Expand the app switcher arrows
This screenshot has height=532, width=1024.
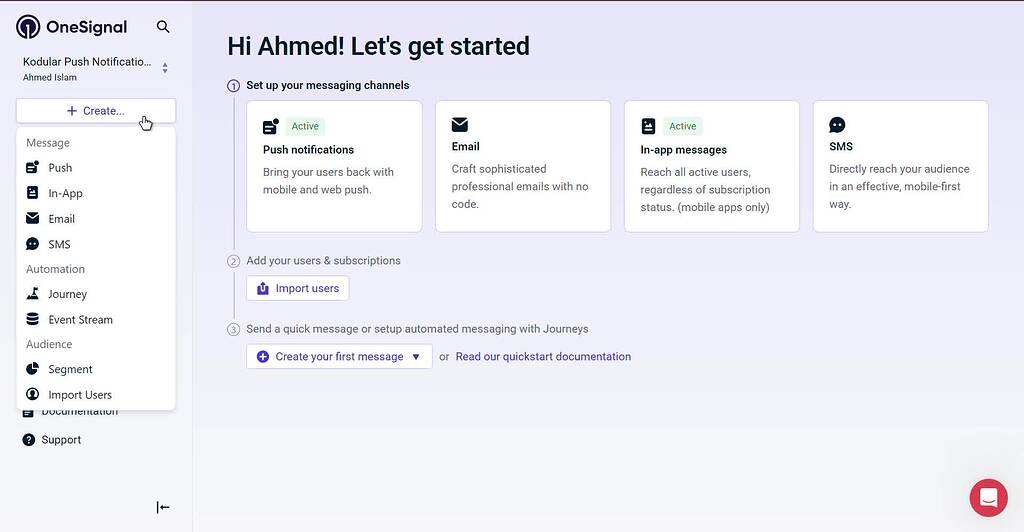[165, 68]
